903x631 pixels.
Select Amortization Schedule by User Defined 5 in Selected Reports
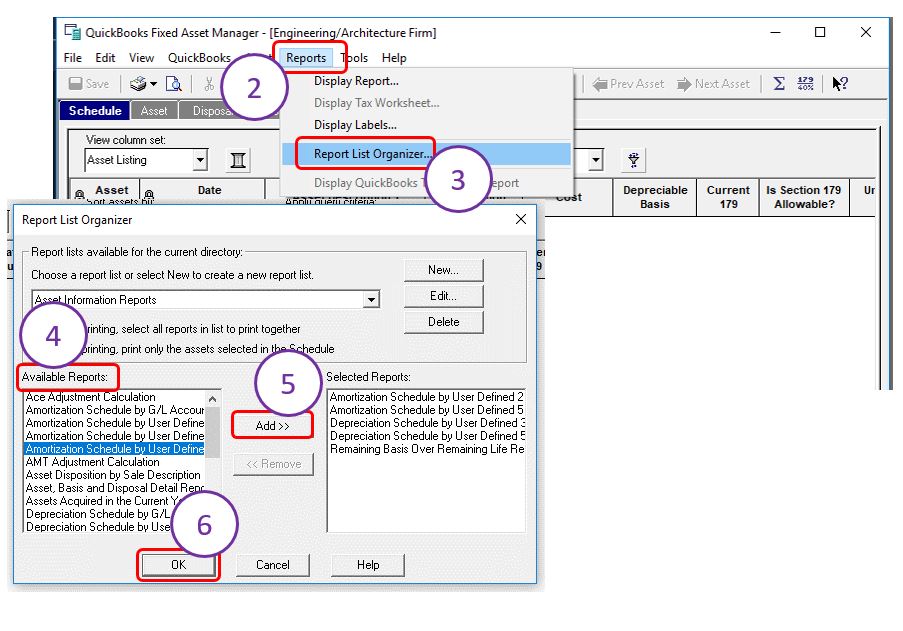426,410
